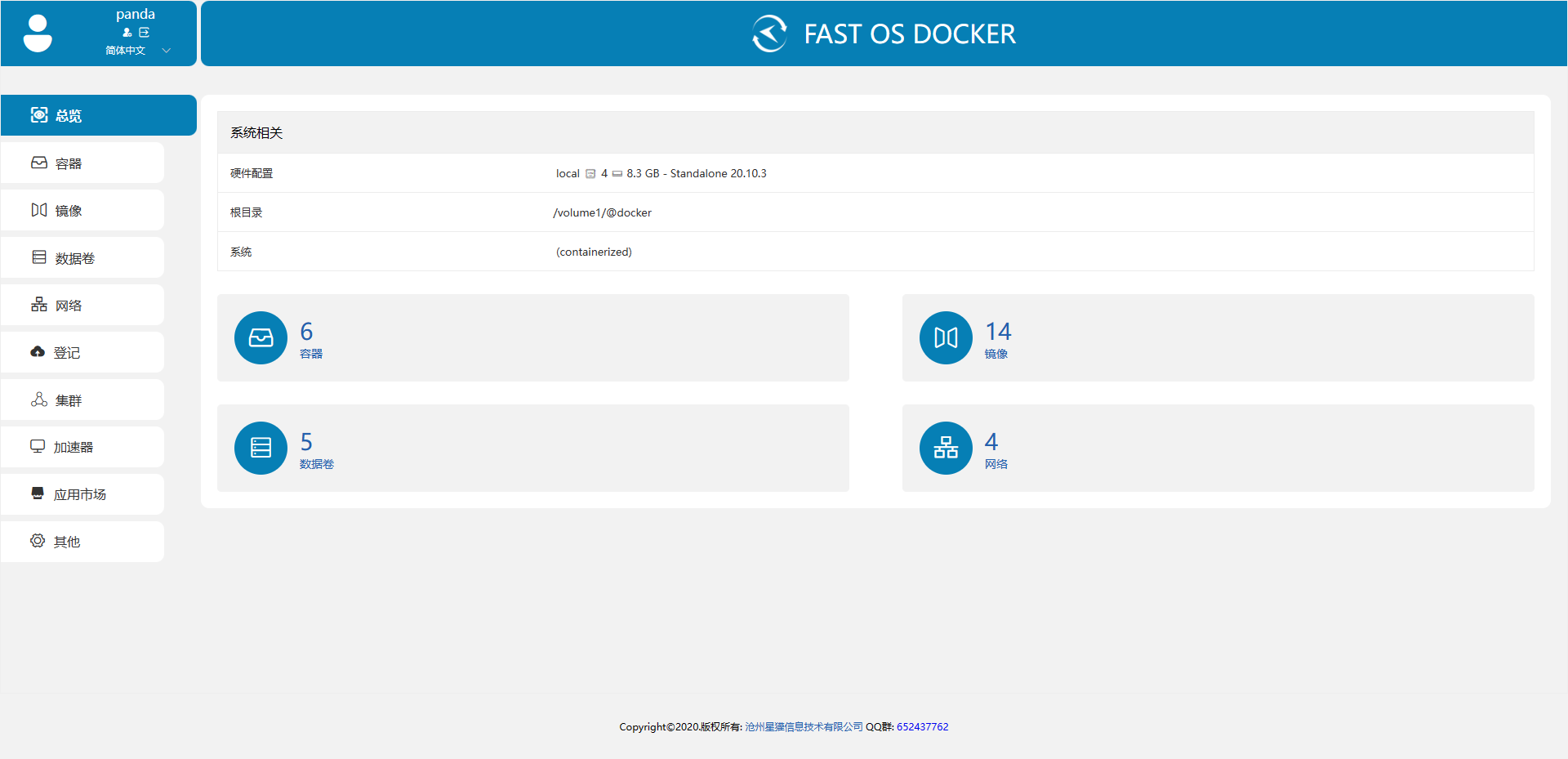Click the 硬件配置 row label
The height and width of the screenshot is (759, 1568).
point(252,173)
